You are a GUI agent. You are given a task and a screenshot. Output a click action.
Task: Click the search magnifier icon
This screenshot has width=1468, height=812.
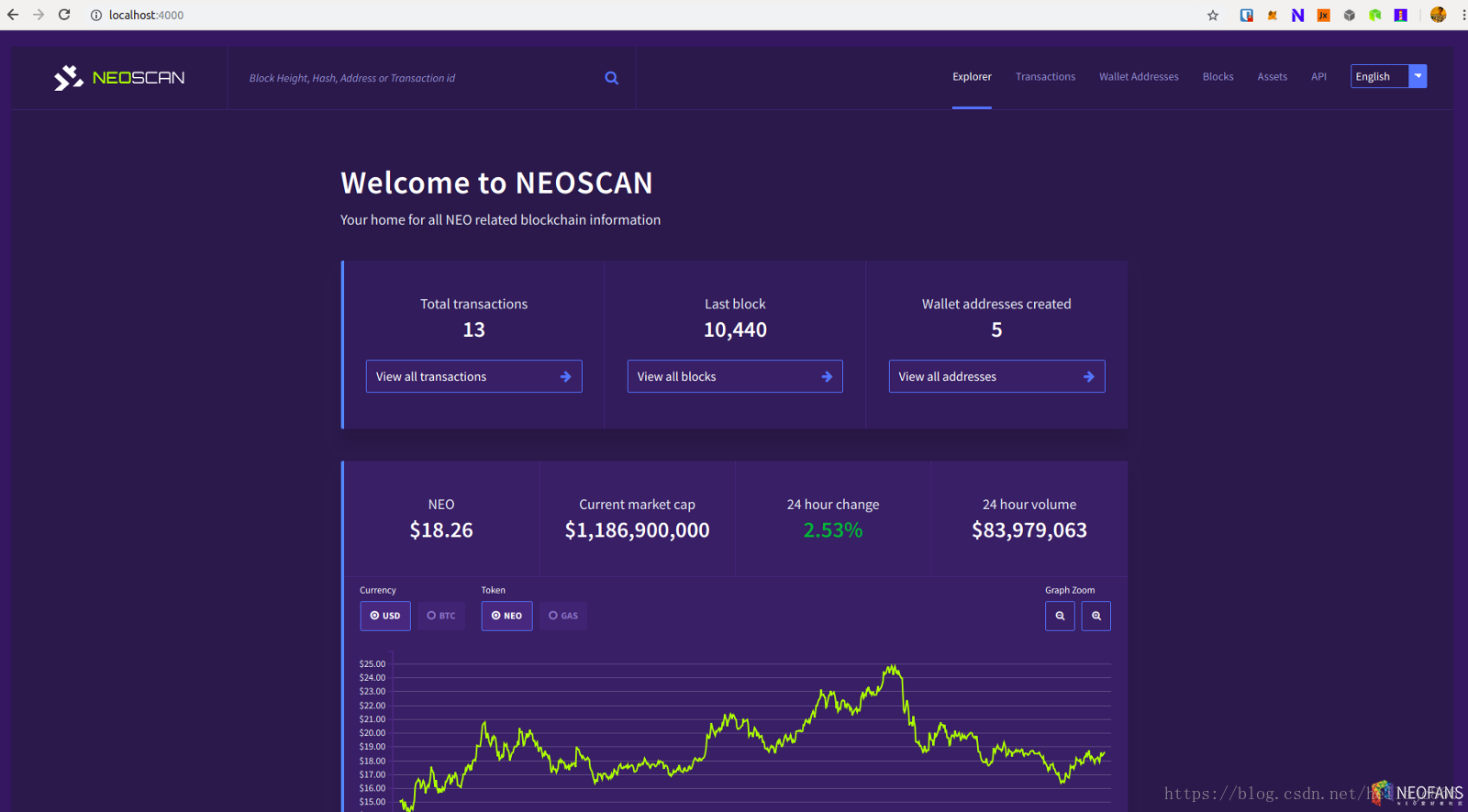[x=612, y=78]
